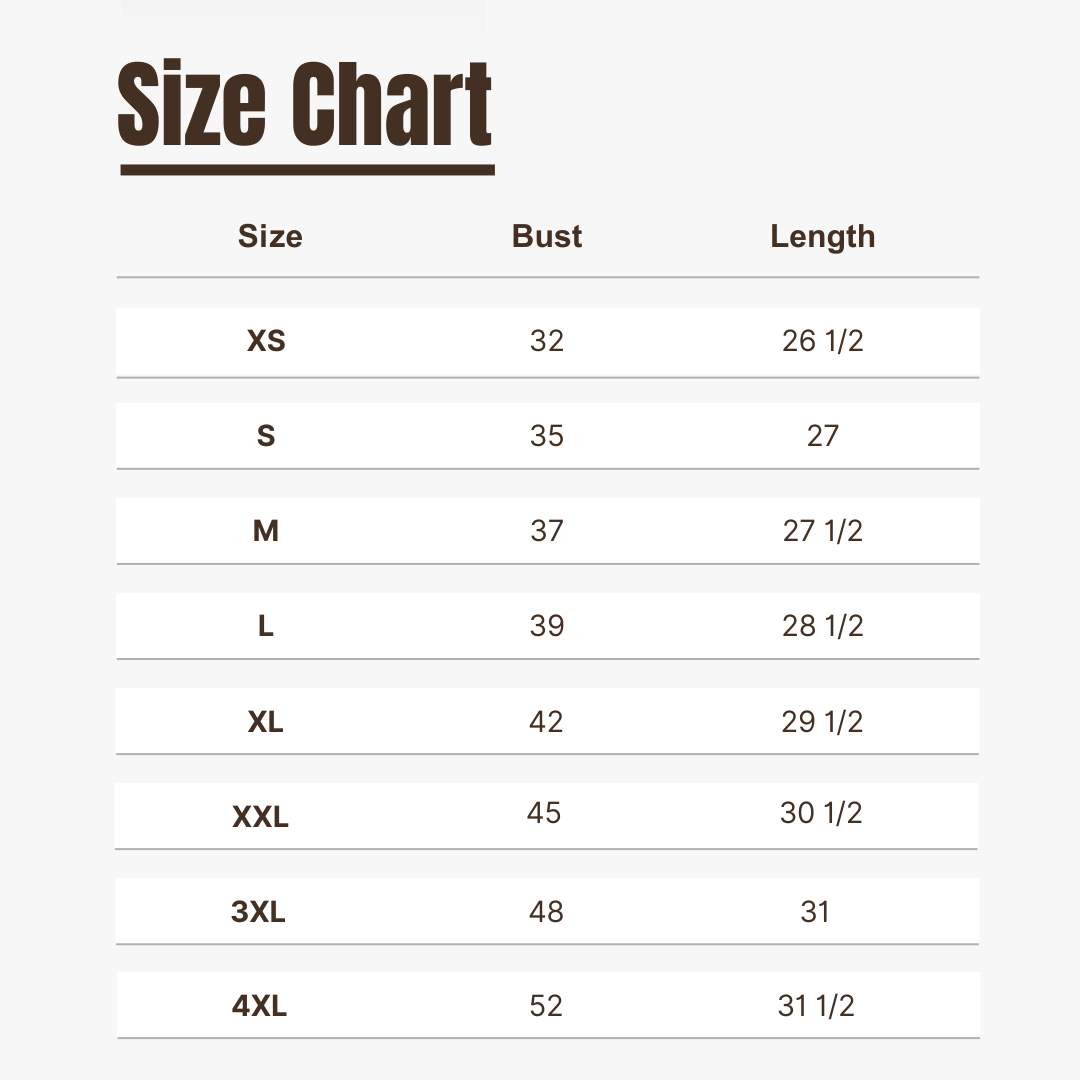1080x1080 pixels.
Task: Click the Length column header
Action: point(822,237)
